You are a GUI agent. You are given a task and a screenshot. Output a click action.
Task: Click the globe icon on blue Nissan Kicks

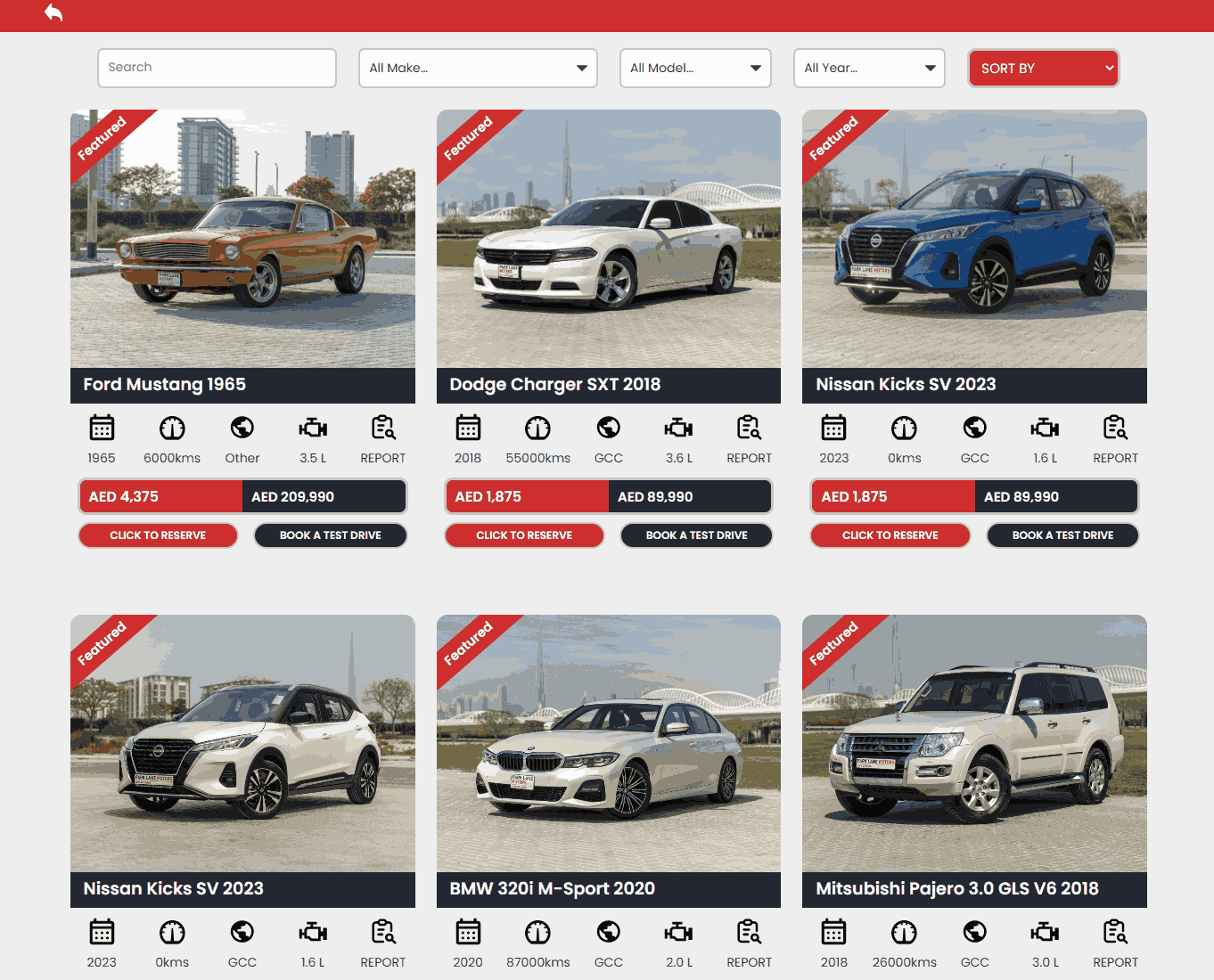[975, 428]
